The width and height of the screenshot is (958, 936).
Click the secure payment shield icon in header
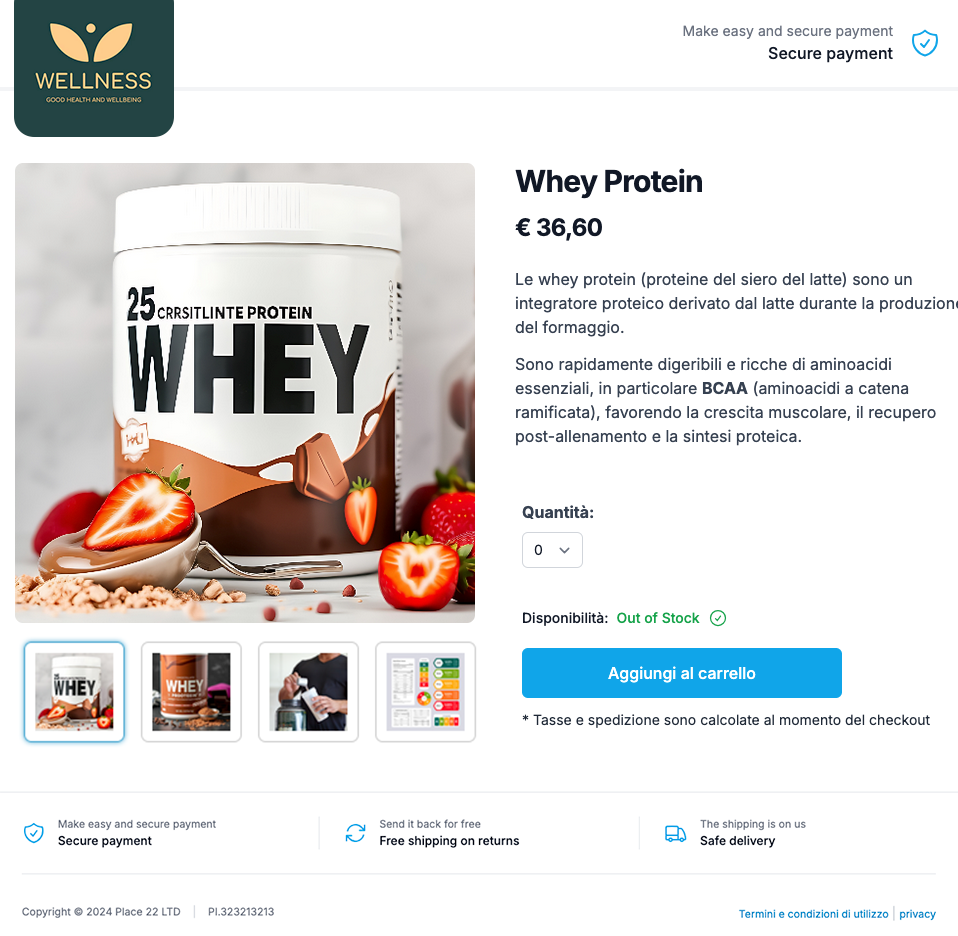(924, 43)
